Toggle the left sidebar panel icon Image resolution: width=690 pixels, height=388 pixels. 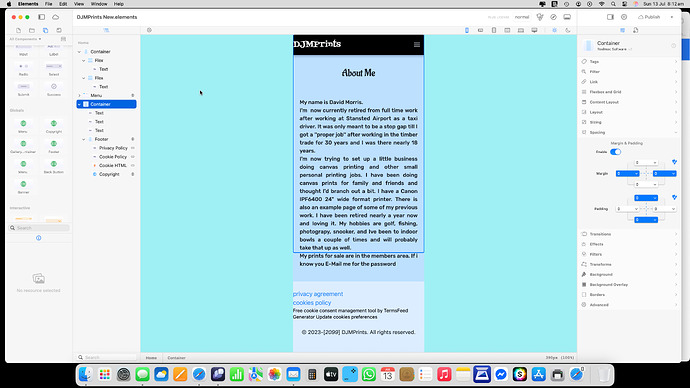pyautogui.click(x=41, y=17)
